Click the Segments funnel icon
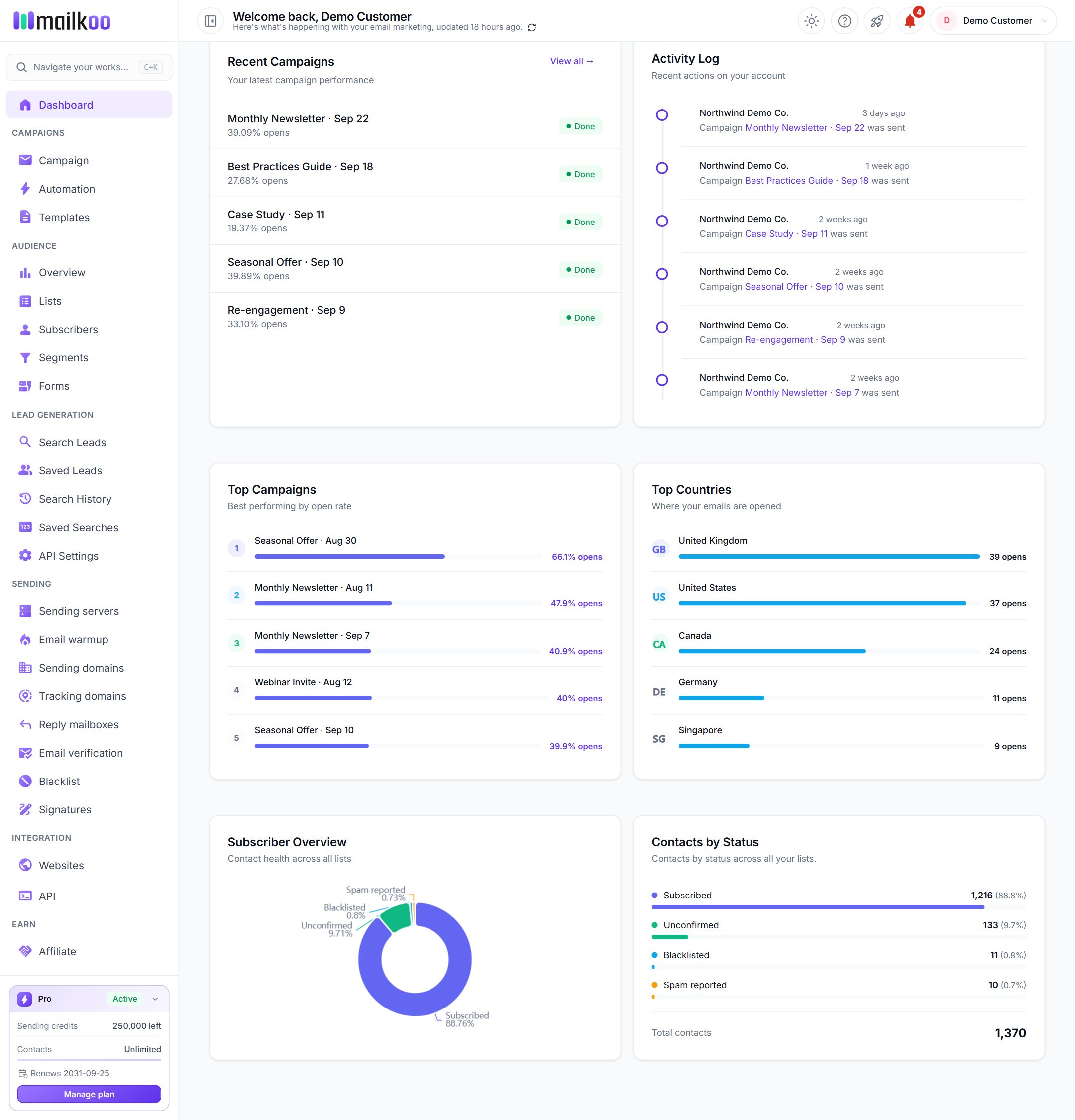This screenshot has height=1120, width=1075. (x=25, y=358)
